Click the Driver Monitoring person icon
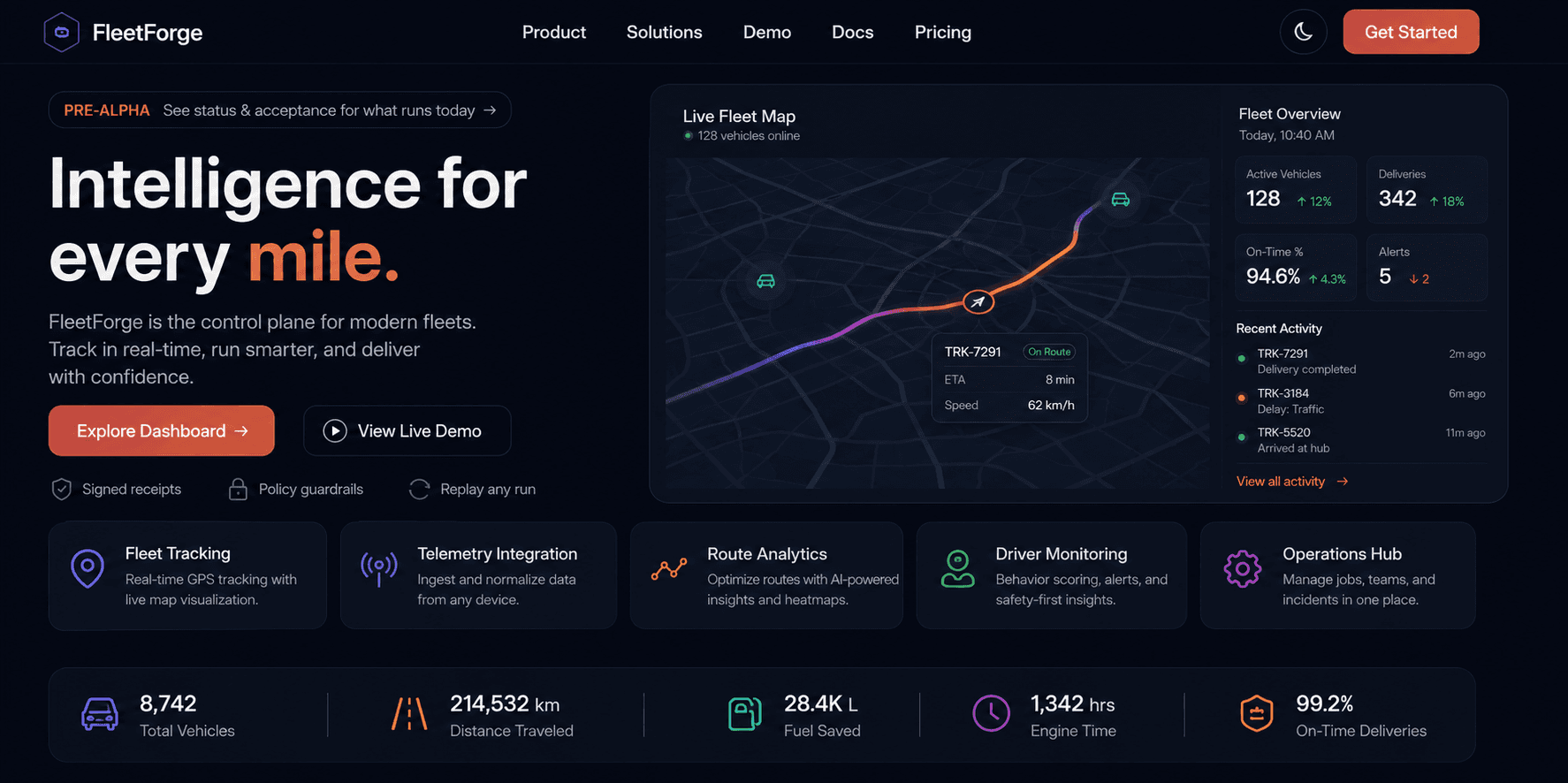 pos(957,568)
